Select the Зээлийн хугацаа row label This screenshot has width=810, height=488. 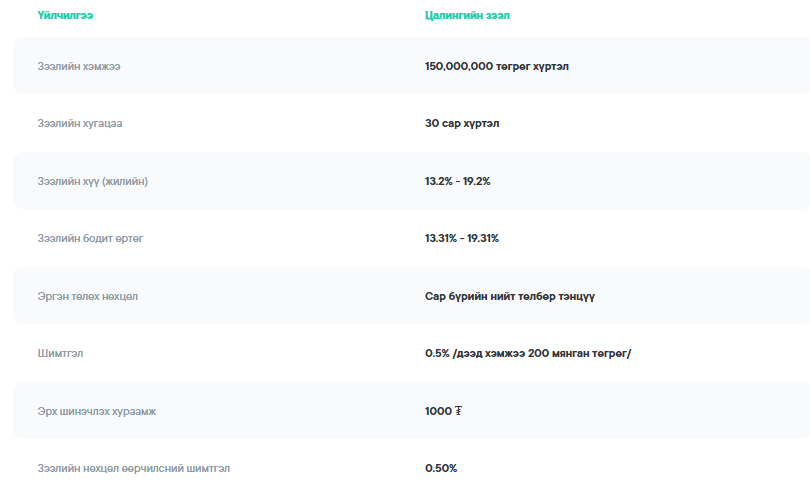point(80,124)
